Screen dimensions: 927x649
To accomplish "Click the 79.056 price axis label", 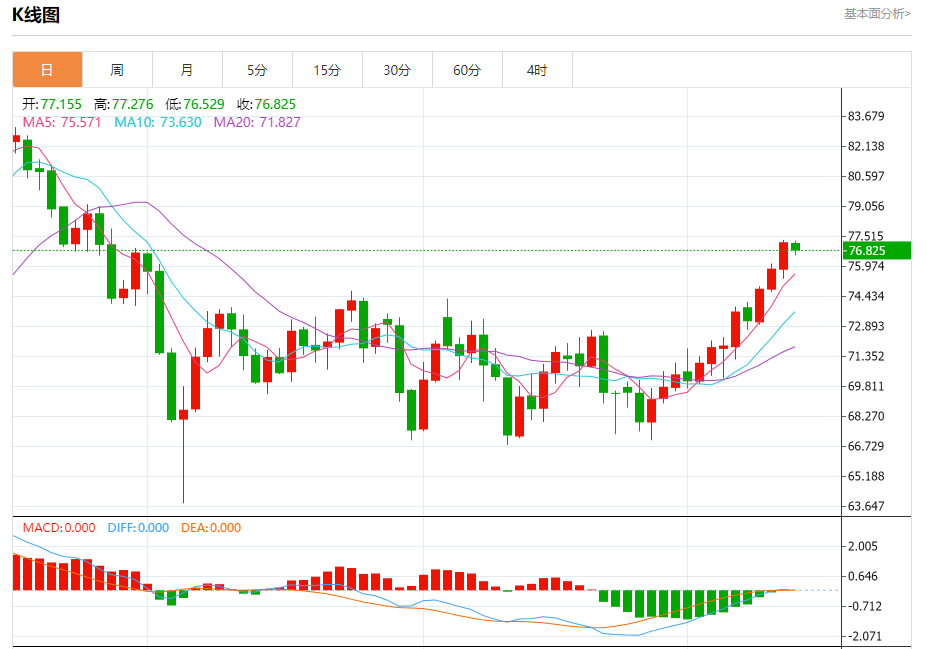I will tap(866, 206).
